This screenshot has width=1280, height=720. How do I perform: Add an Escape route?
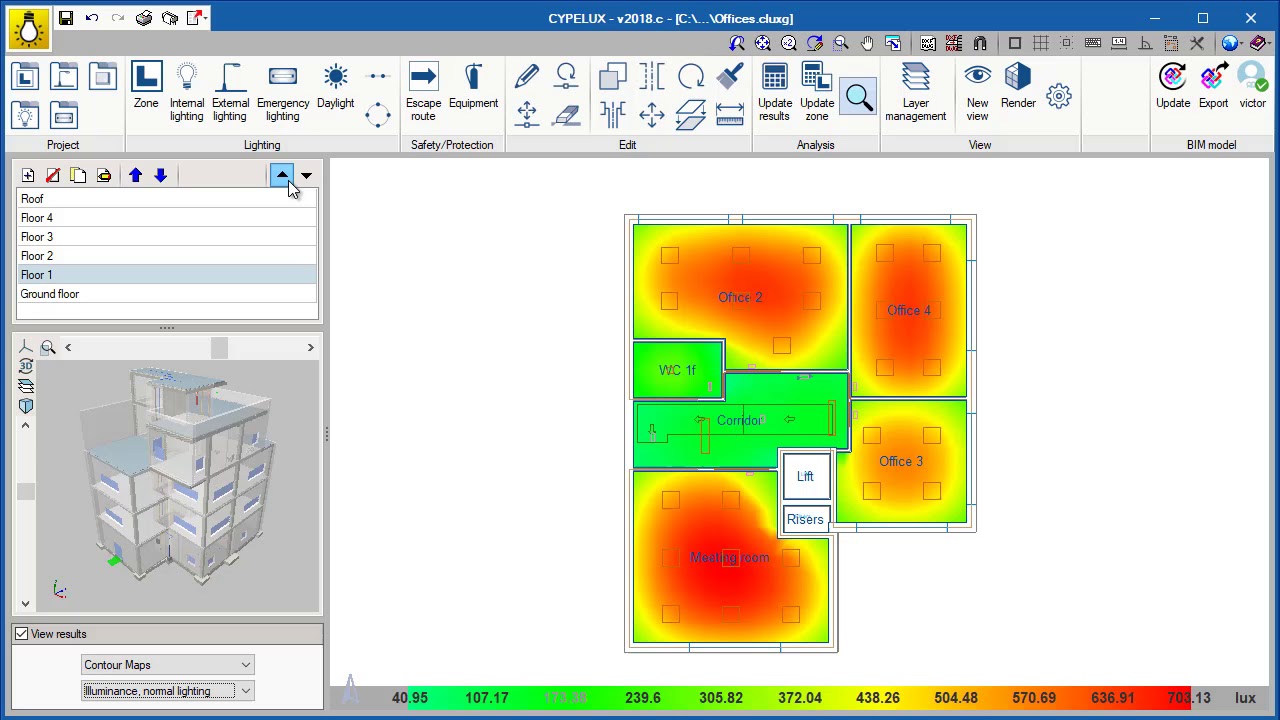click(x=423, y=92)
